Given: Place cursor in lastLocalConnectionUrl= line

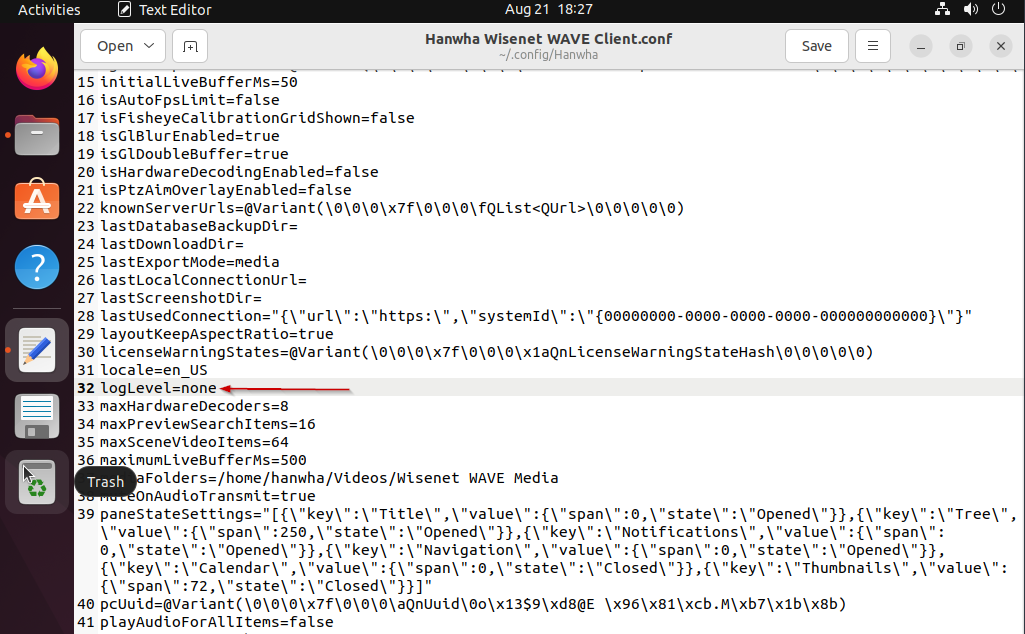Looking at the screenshot, I should click(x=203, y=280).
